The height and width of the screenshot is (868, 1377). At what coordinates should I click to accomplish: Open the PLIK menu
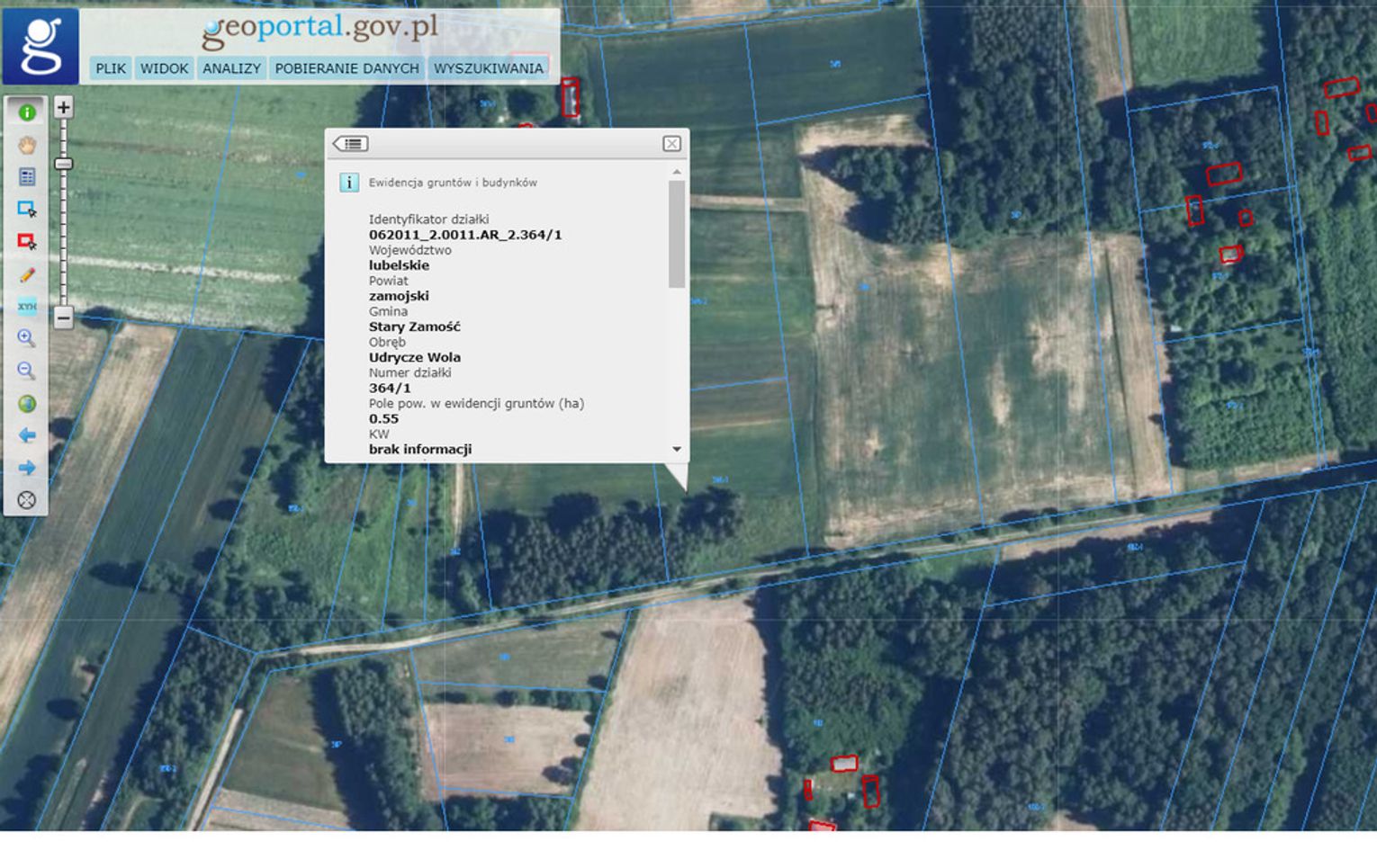coord(111,68)
